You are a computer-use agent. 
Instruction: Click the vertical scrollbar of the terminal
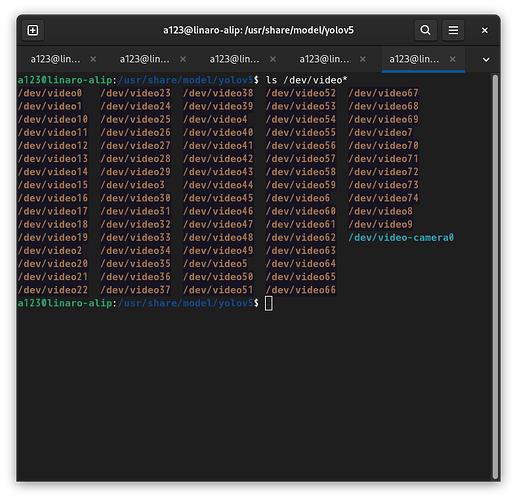click(495, 277)
